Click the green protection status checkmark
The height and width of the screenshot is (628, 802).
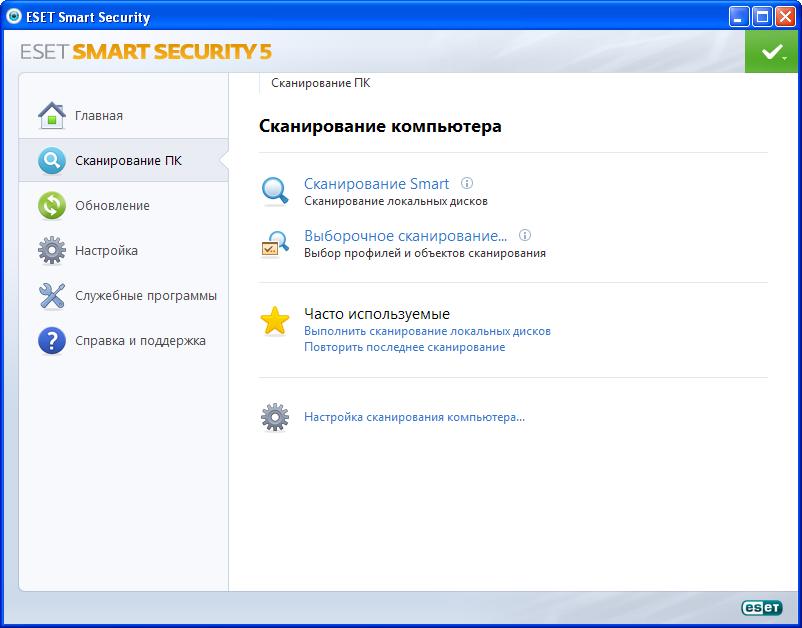(771, 52)
